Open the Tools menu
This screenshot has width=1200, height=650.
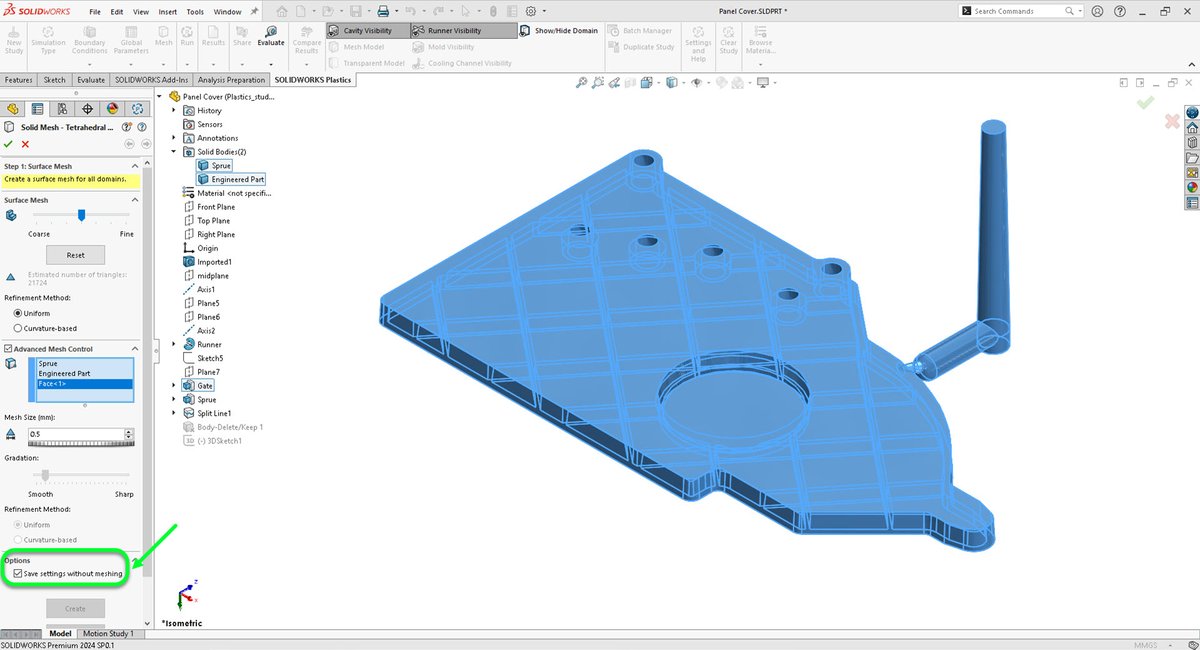pos(196,11)
